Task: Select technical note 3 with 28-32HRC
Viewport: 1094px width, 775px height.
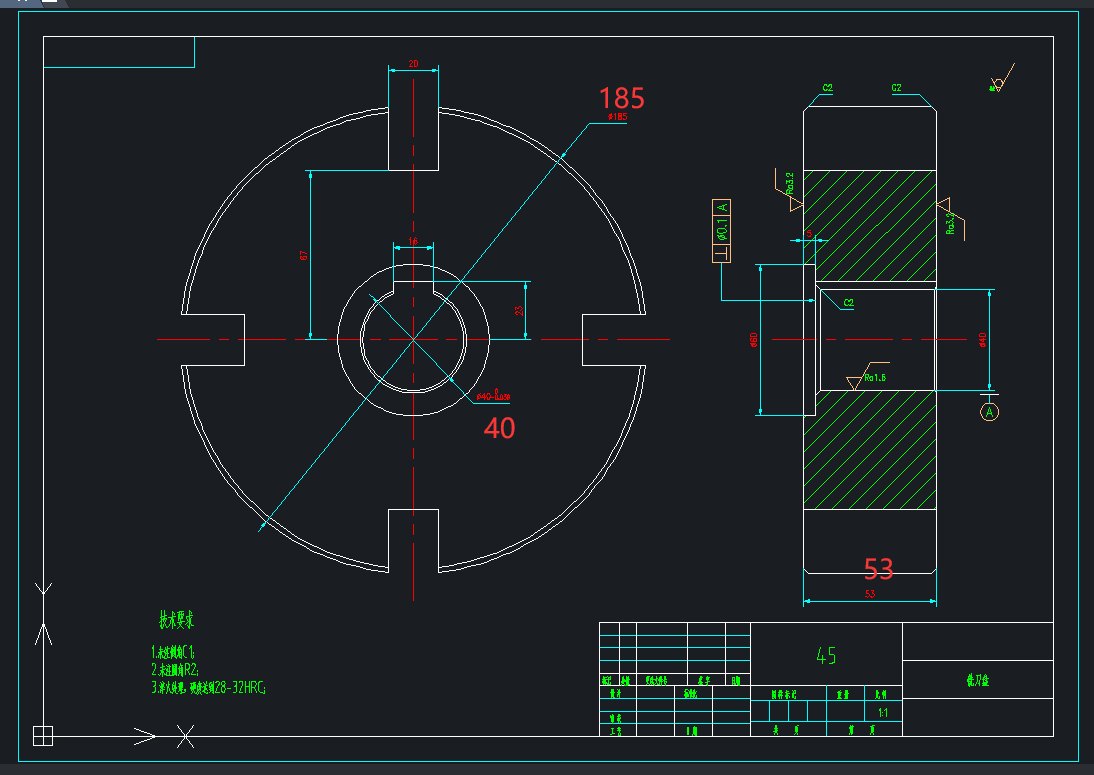Action: pos(209,688)
